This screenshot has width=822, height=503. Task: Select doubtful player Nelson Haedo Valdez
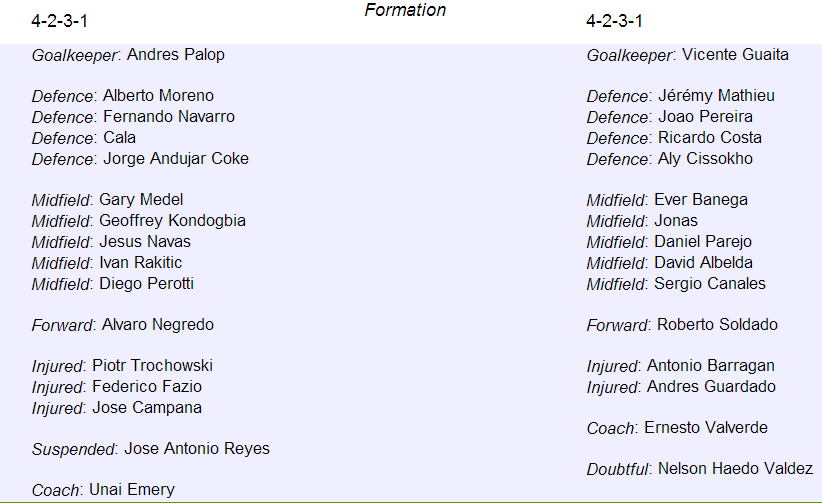click(736, 468)
